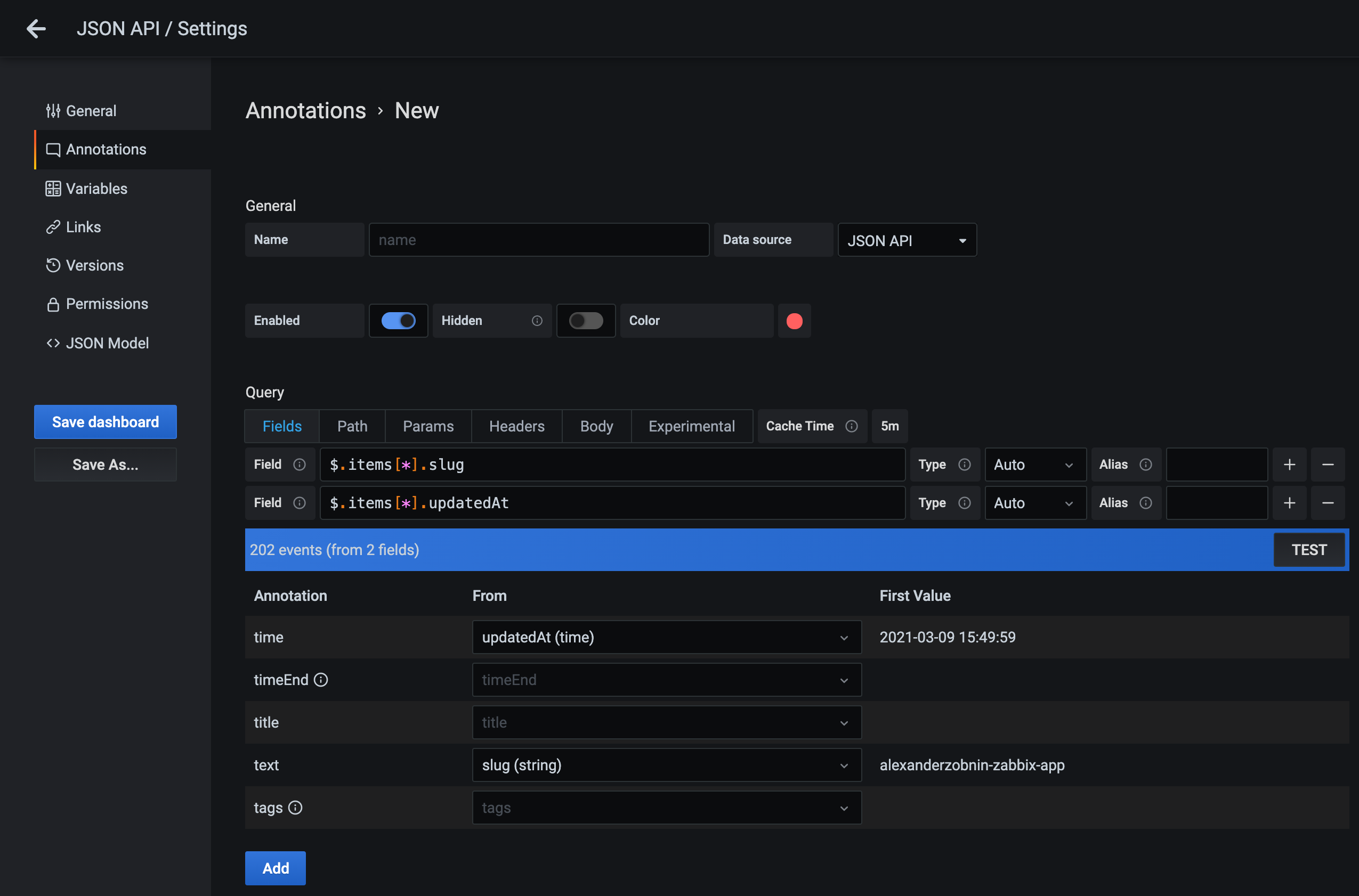Open the Experimental query tab
Screen dimensions: 1359x896
pos(691,426)
